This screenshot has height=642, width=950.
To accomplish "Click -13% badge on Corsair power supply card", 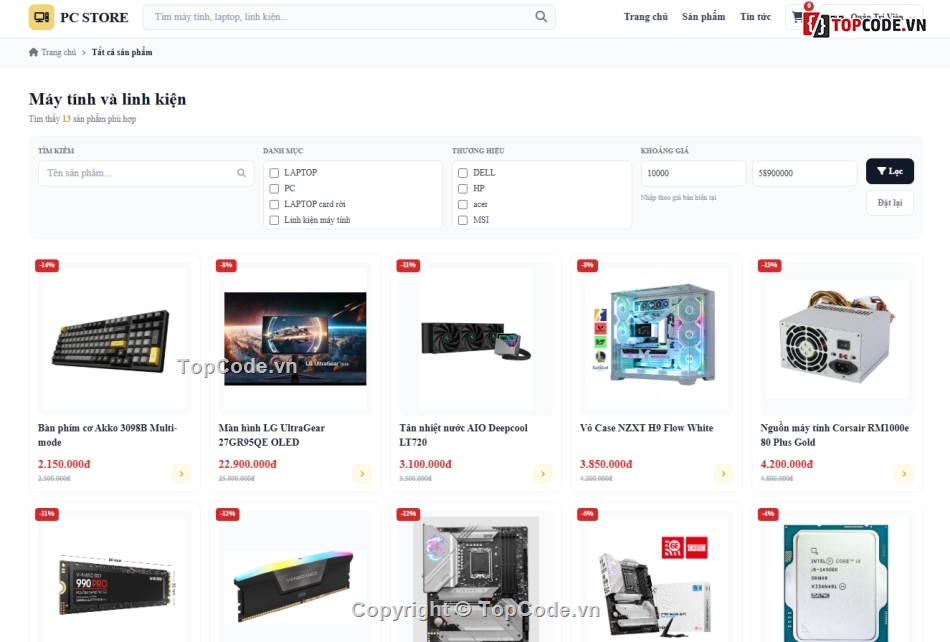I will 769,265.
